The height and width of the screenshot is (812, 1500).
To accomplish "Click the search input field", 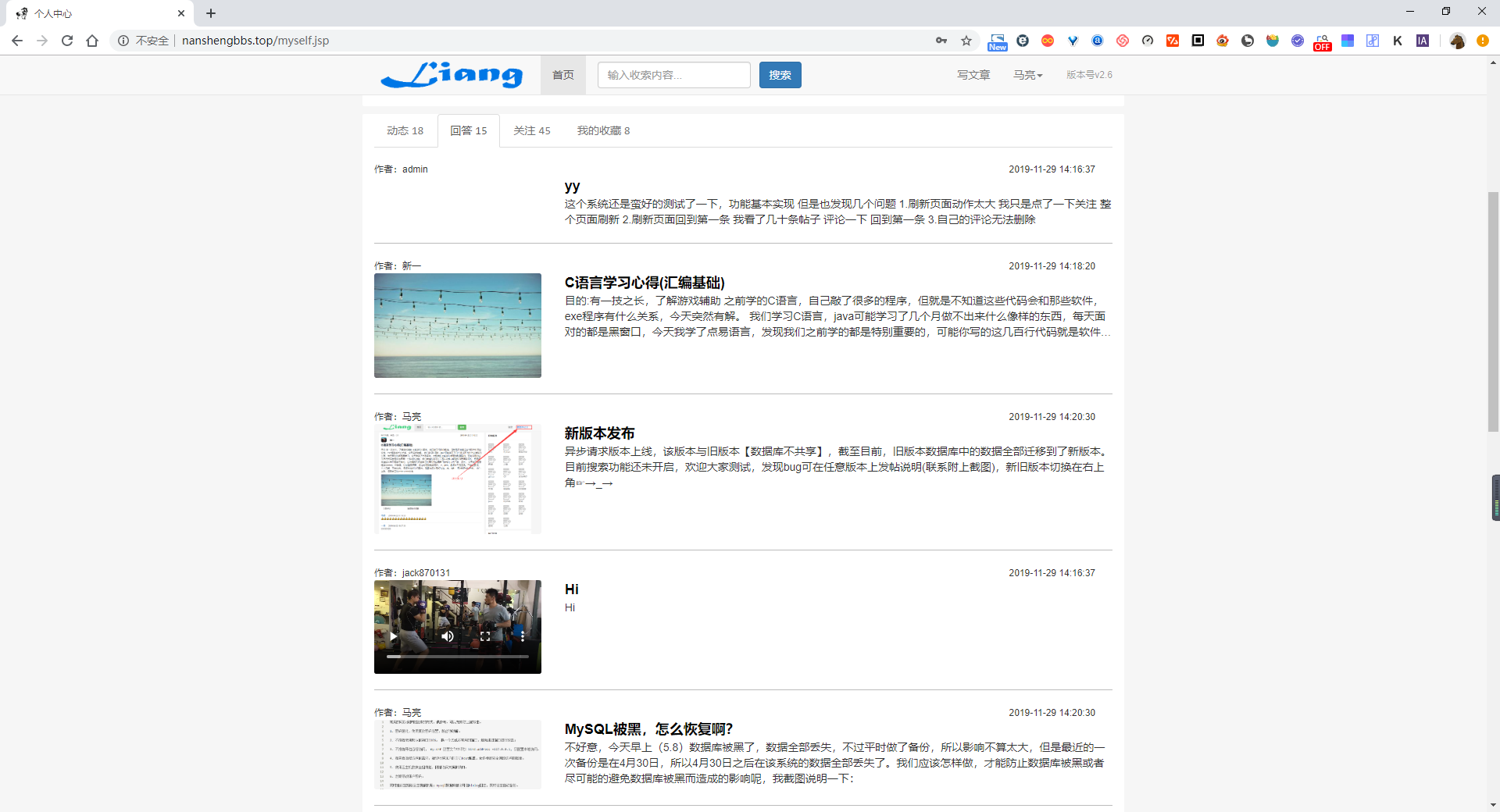I will click(x=674, y=75).
